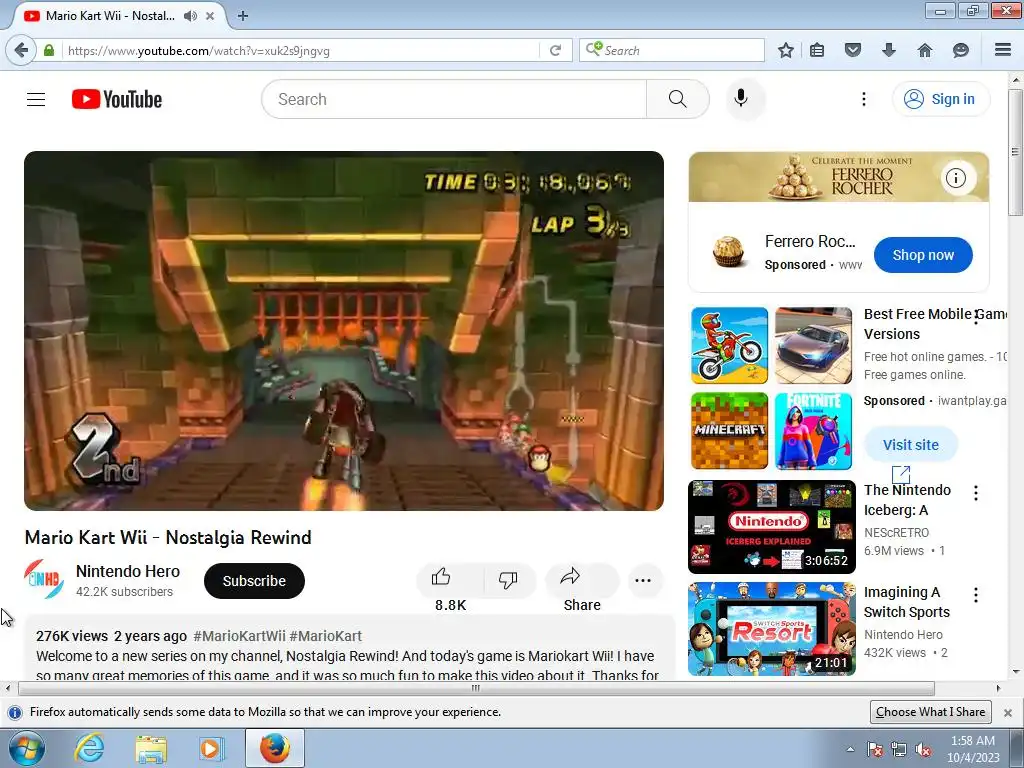Click the Minecraft game ad thumbnail
1024x768 pixels.
[x=729, y=431]
